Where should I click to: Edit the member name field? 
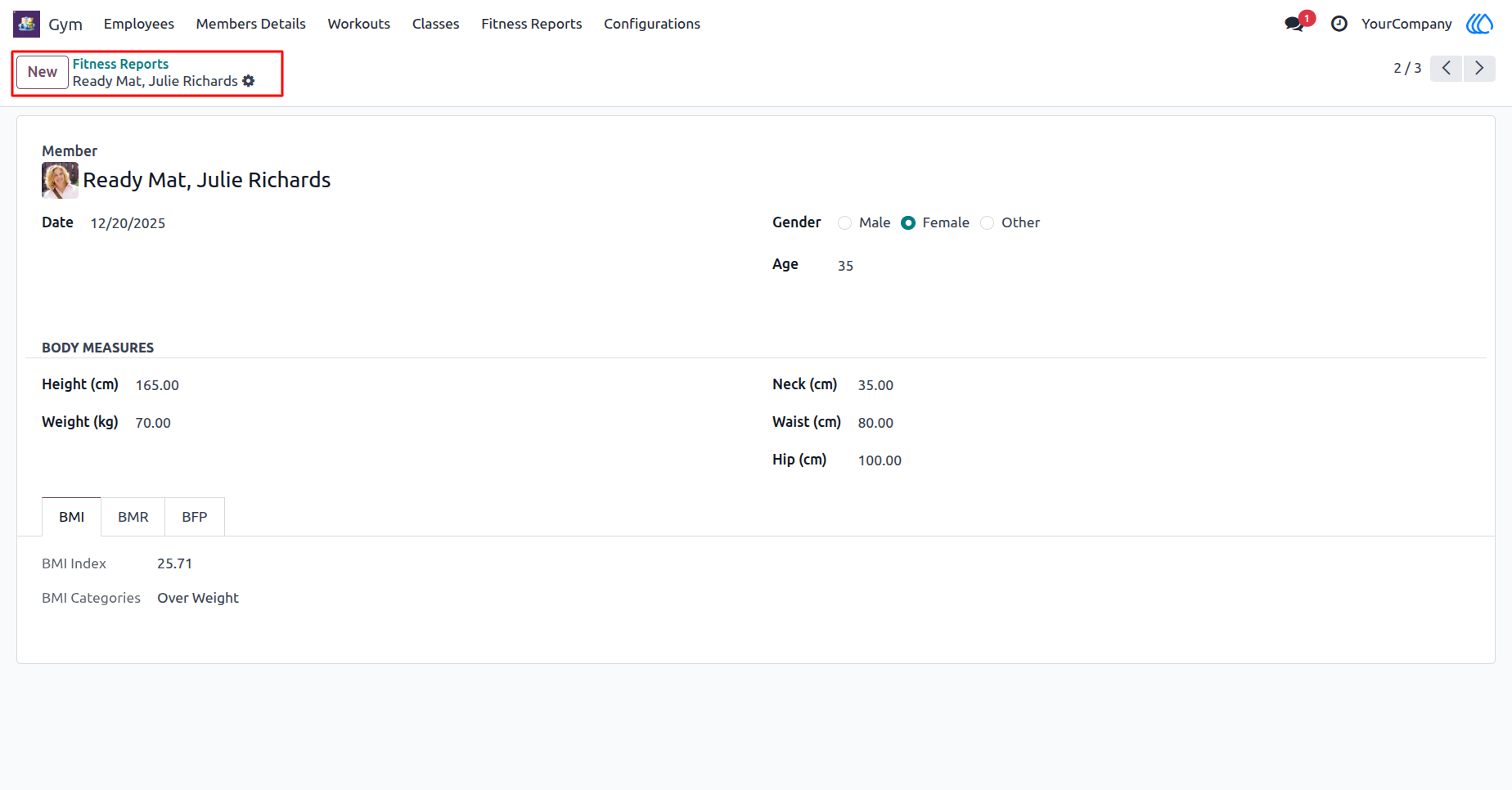coord(207,180)
